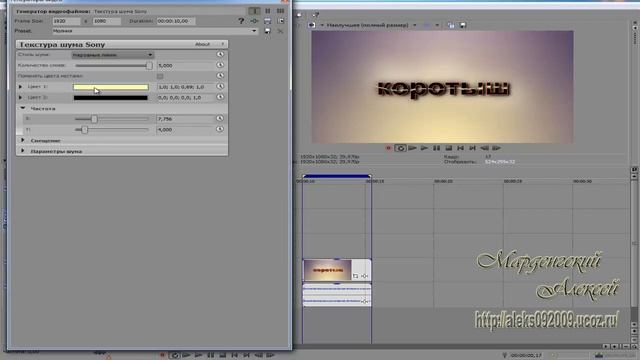Toggle animate clock for layer count row

click(x=220, y=65)
